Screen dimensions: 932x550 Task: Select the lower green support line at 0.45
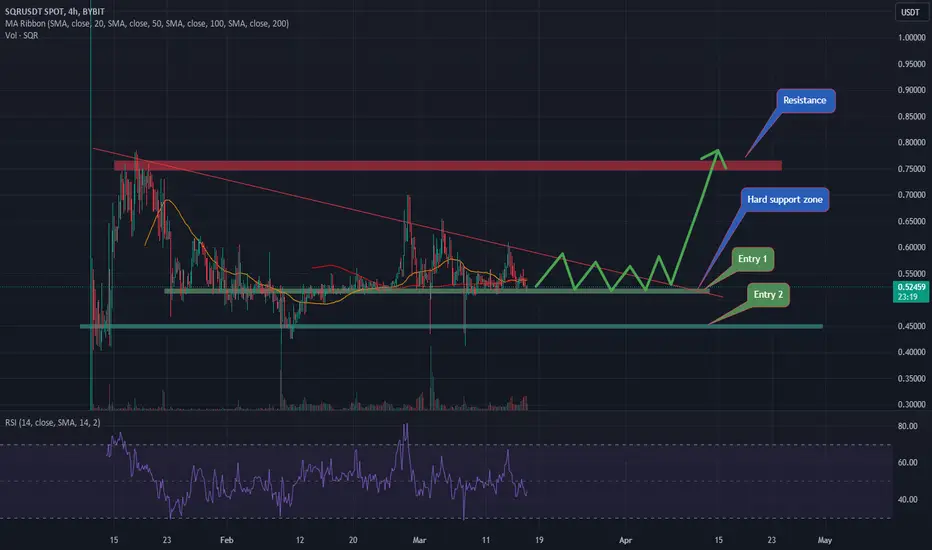tap(452, 326)
